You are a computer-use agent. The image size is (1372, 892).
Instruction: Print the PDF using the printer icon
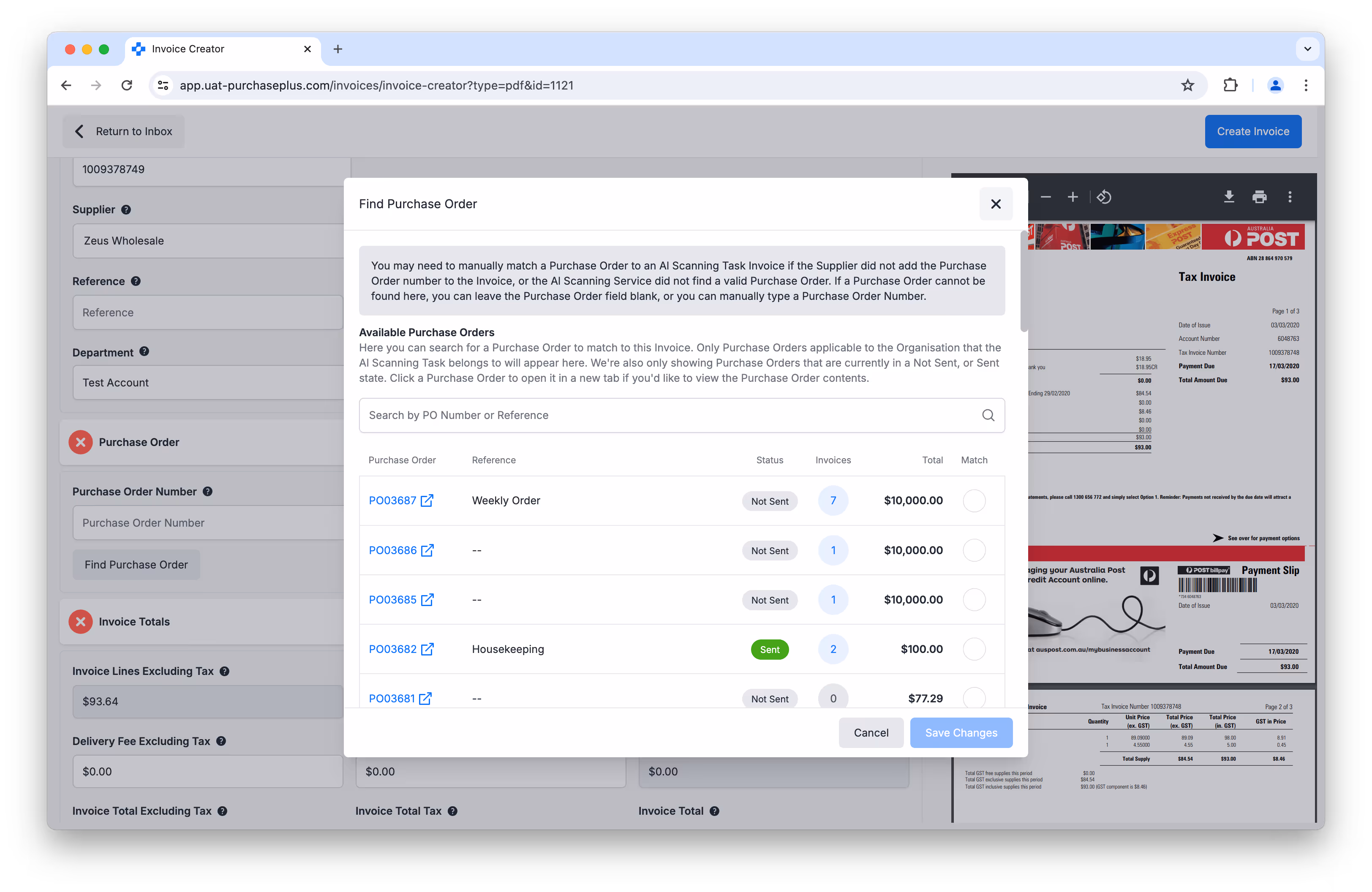tap(1259, 197)
